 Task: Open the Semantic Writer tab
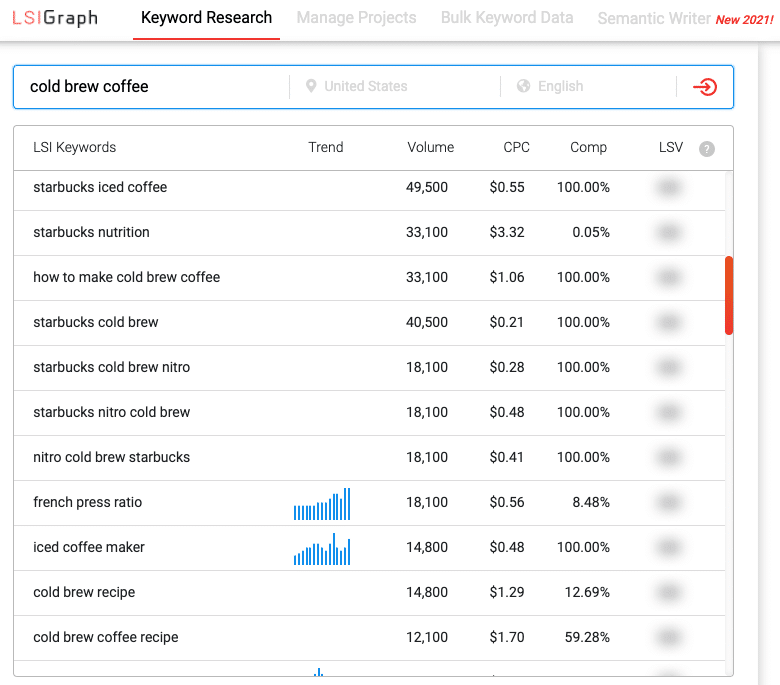(x=654, y=18)
